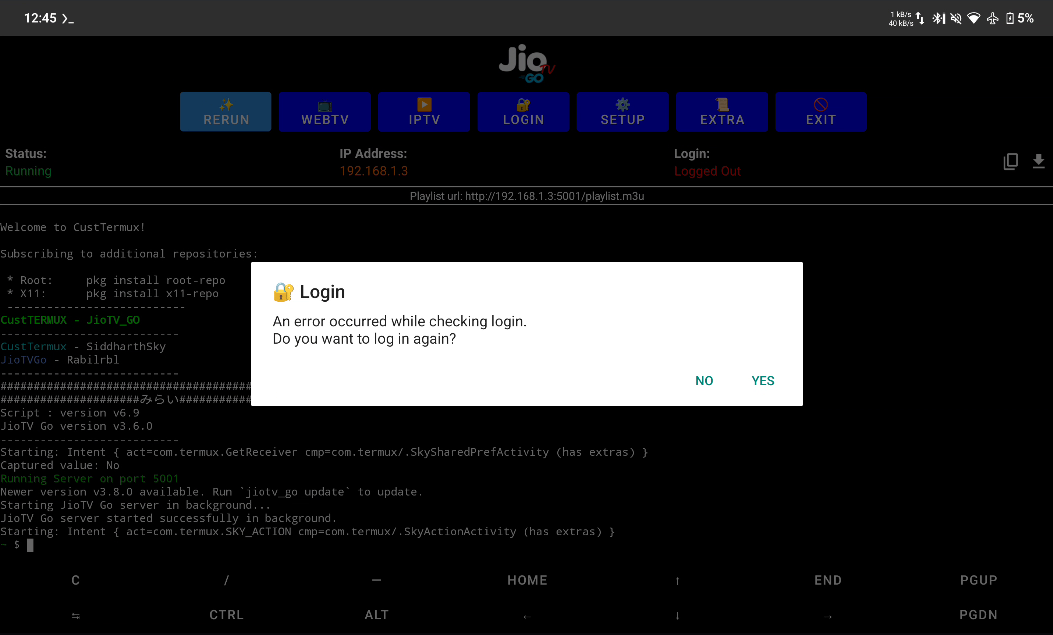
Task: Open the SETUP button
Action: click(x=623, y=112)
